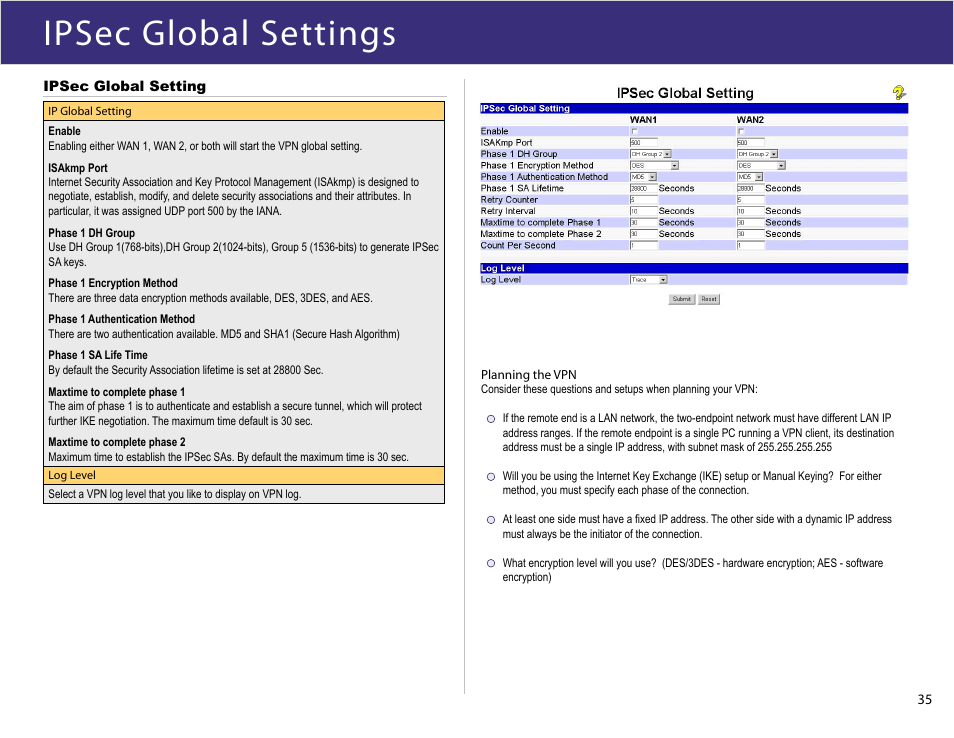Click WAN1 Retry Interval field

pyautogui.click(x=644, y=211)
